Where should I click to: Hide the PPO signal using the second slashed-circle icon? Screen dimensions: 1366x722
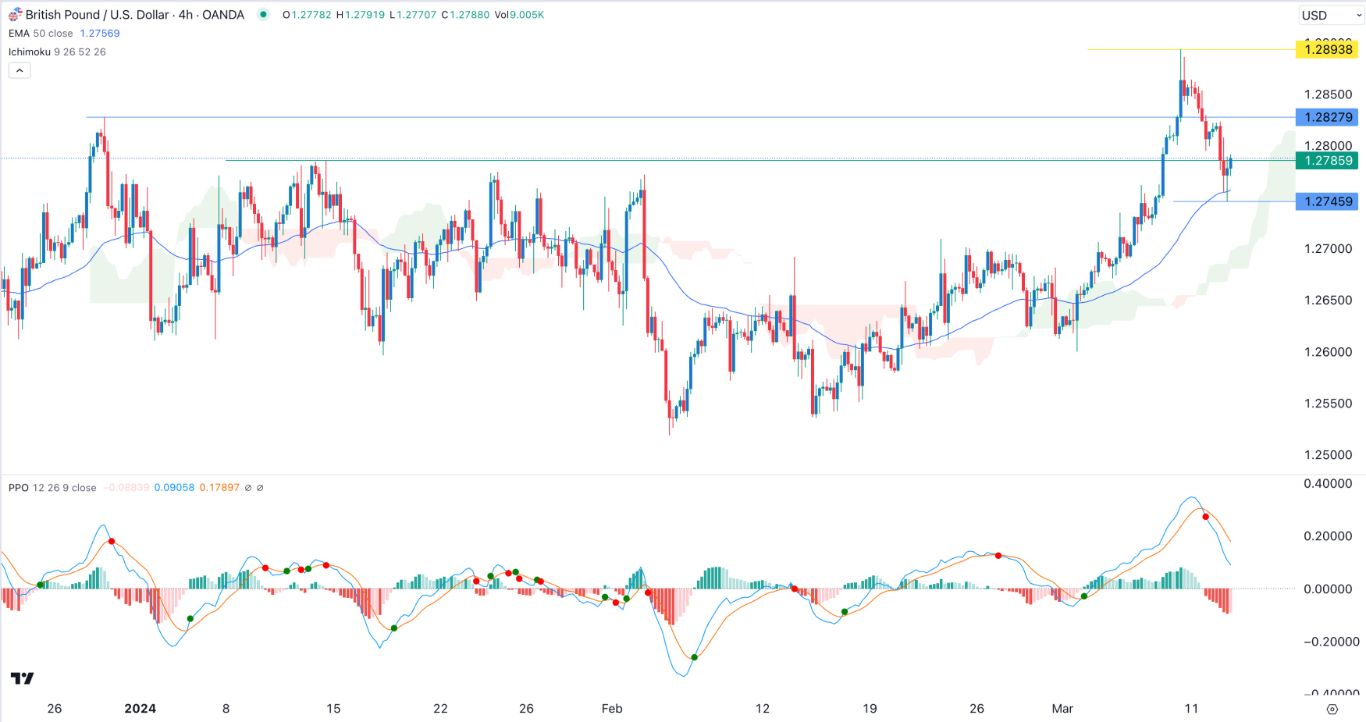coord(260,488)
